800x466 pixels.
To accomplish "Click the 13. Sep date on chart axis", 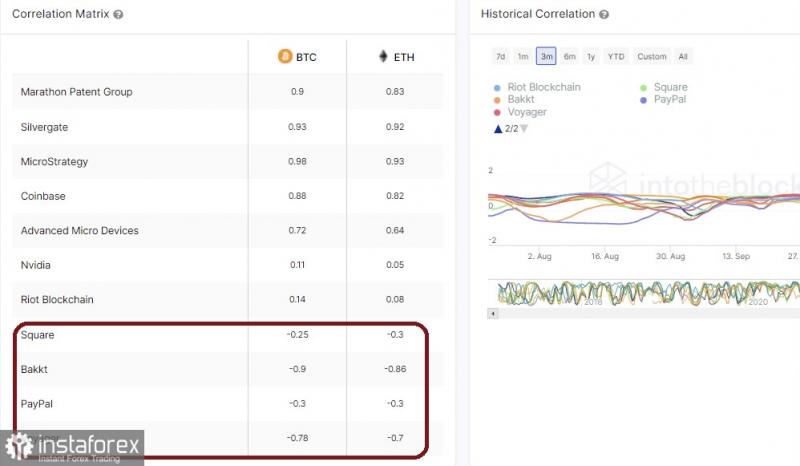I will pyautogui.click(x=736, y=256).
